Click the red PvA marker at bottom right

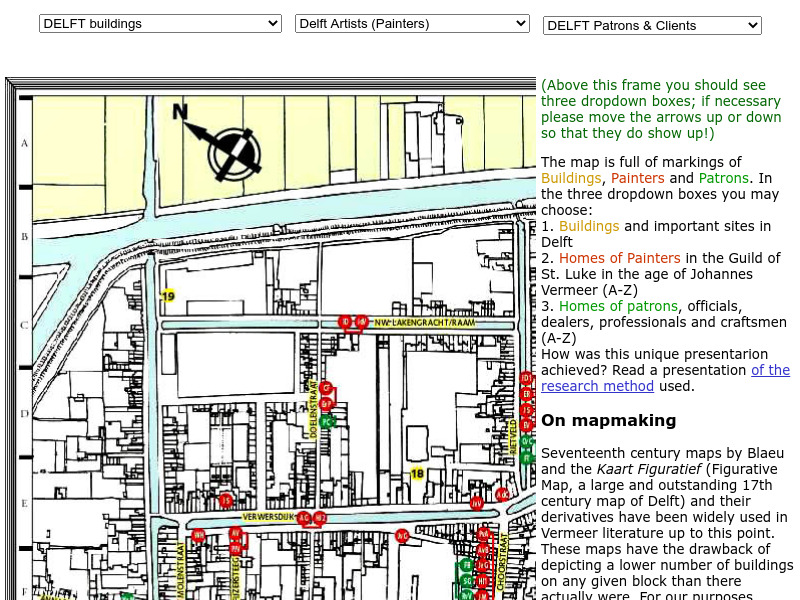click(484, 533)
